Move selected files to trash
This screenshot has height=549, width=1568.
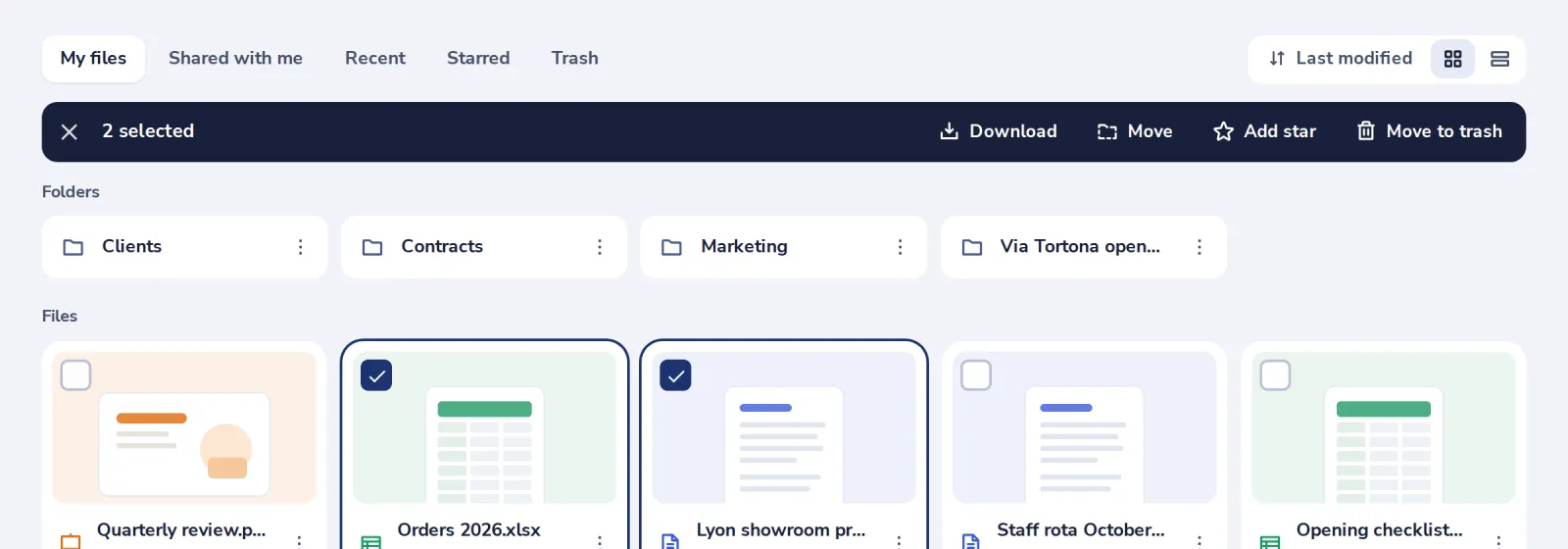(1429, 131)
